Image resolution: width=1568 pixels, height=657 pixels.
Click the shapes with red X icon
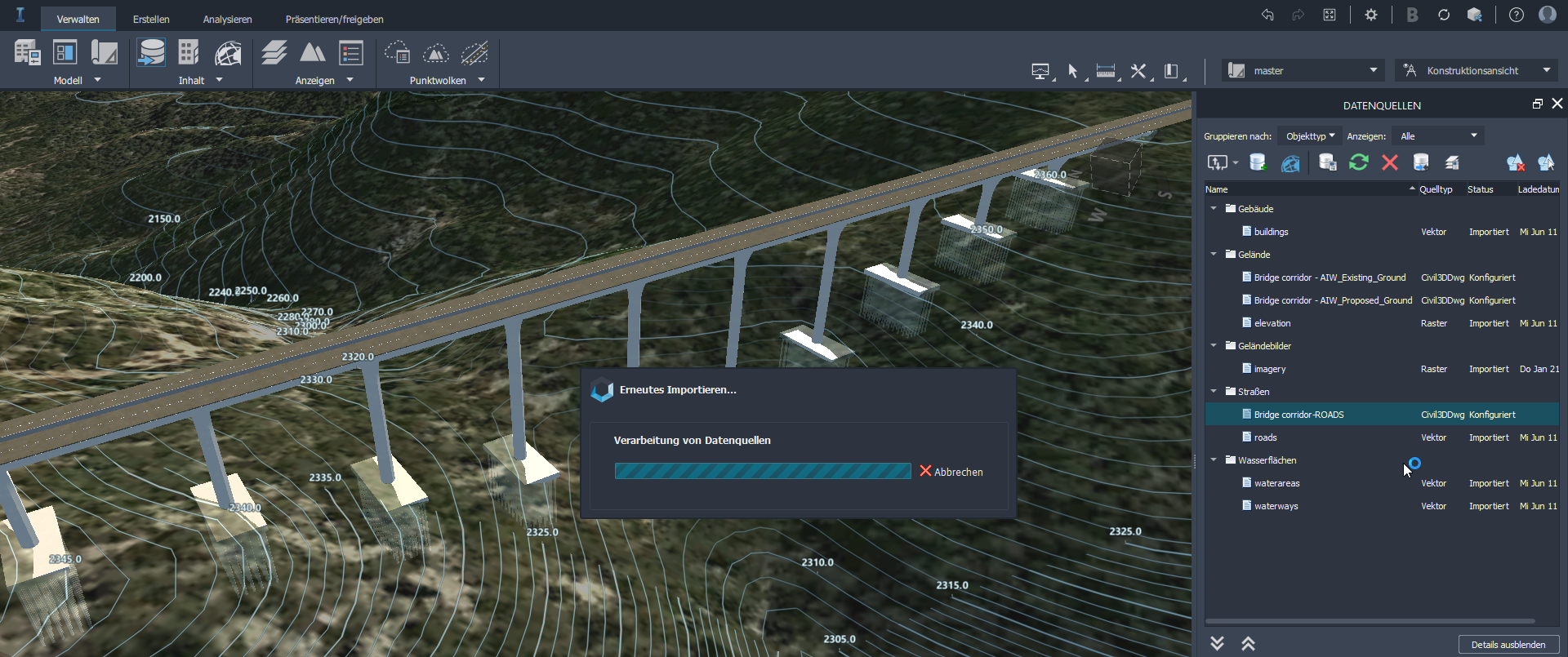[x=1516, y=162]
